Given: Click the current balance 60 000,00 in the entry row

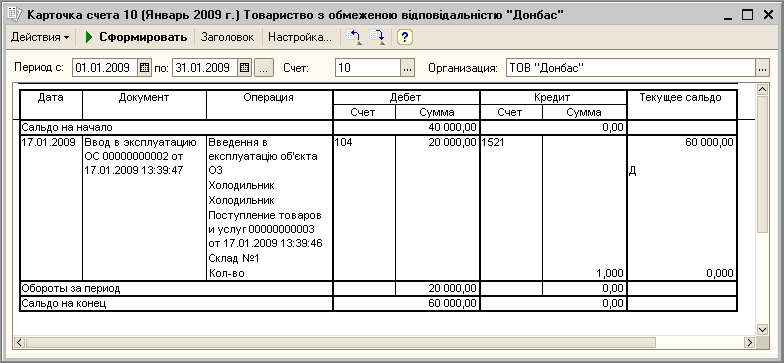Looking at the screenshot, I should point(709,142).
